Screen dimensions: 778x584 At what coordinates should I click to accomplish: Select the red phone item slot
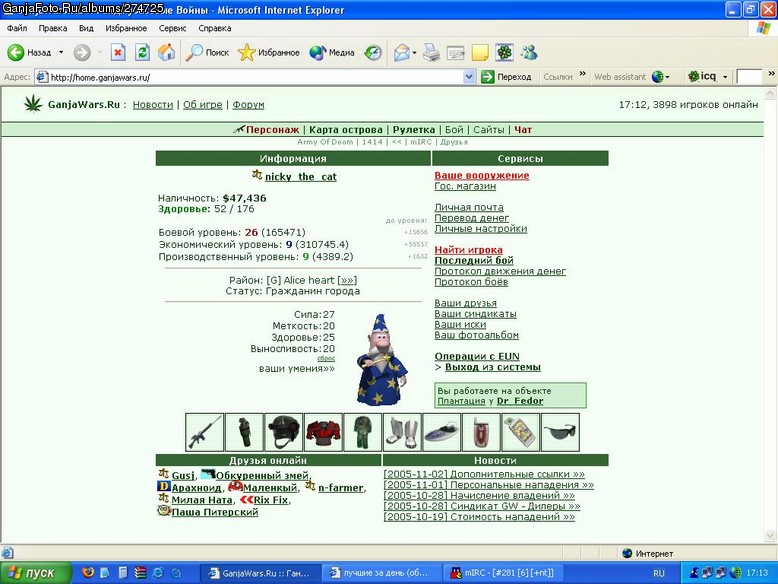click(481, 432)
